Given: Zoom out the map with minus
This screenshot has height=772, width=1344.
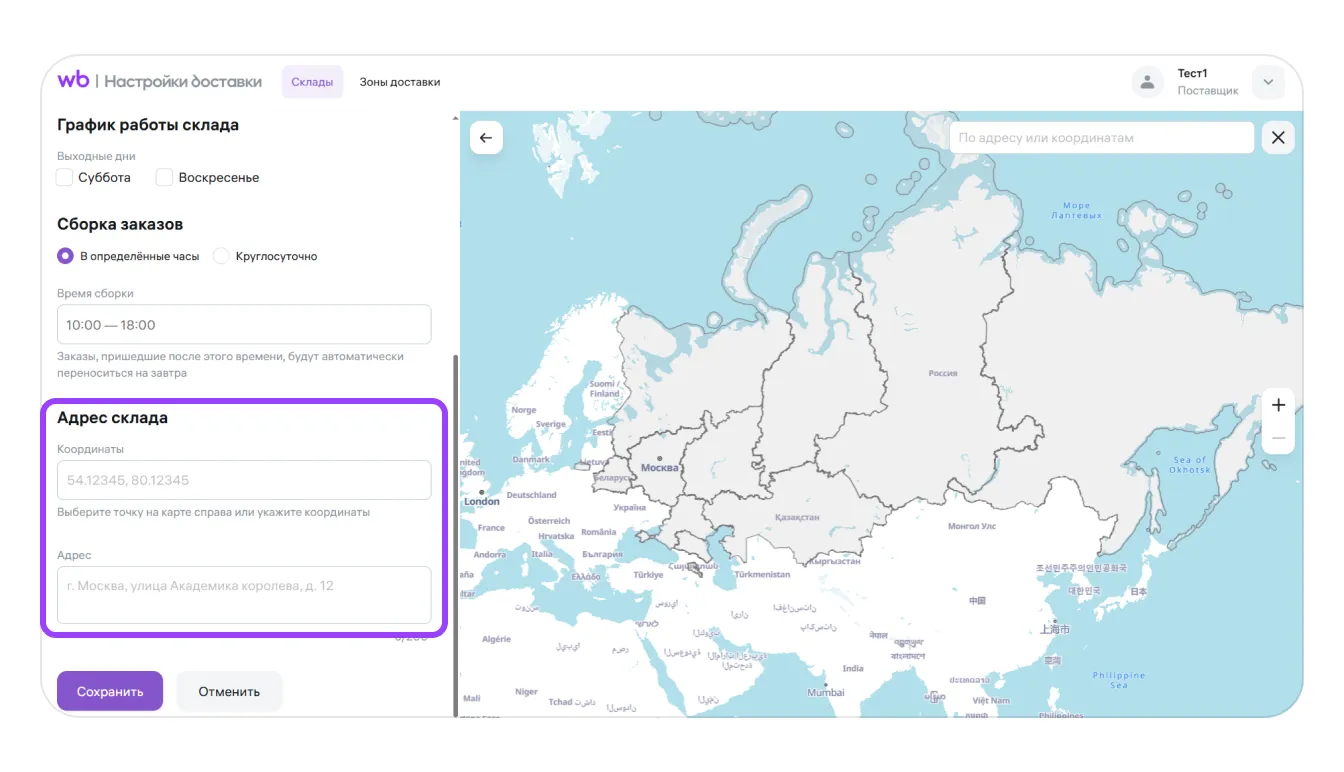Looking at the screenshot, I should pos(1278,438).
